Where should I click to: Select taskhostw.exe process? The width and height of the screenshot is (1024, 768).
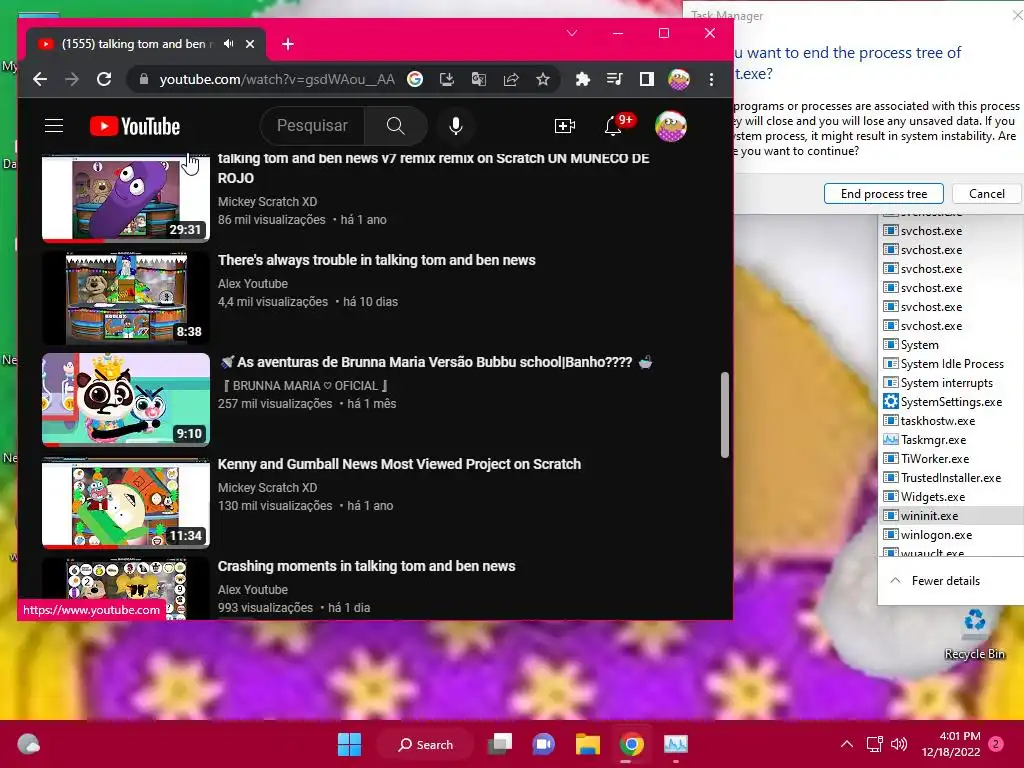(x=952, y=421)
